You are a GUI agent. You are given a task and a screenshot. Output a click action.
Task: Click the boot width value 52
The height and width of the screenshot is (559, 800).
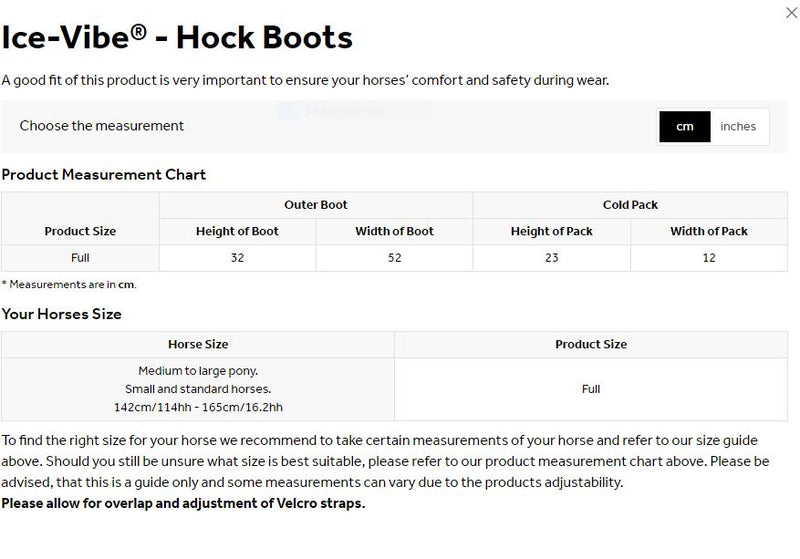click(x=394, y=258)
